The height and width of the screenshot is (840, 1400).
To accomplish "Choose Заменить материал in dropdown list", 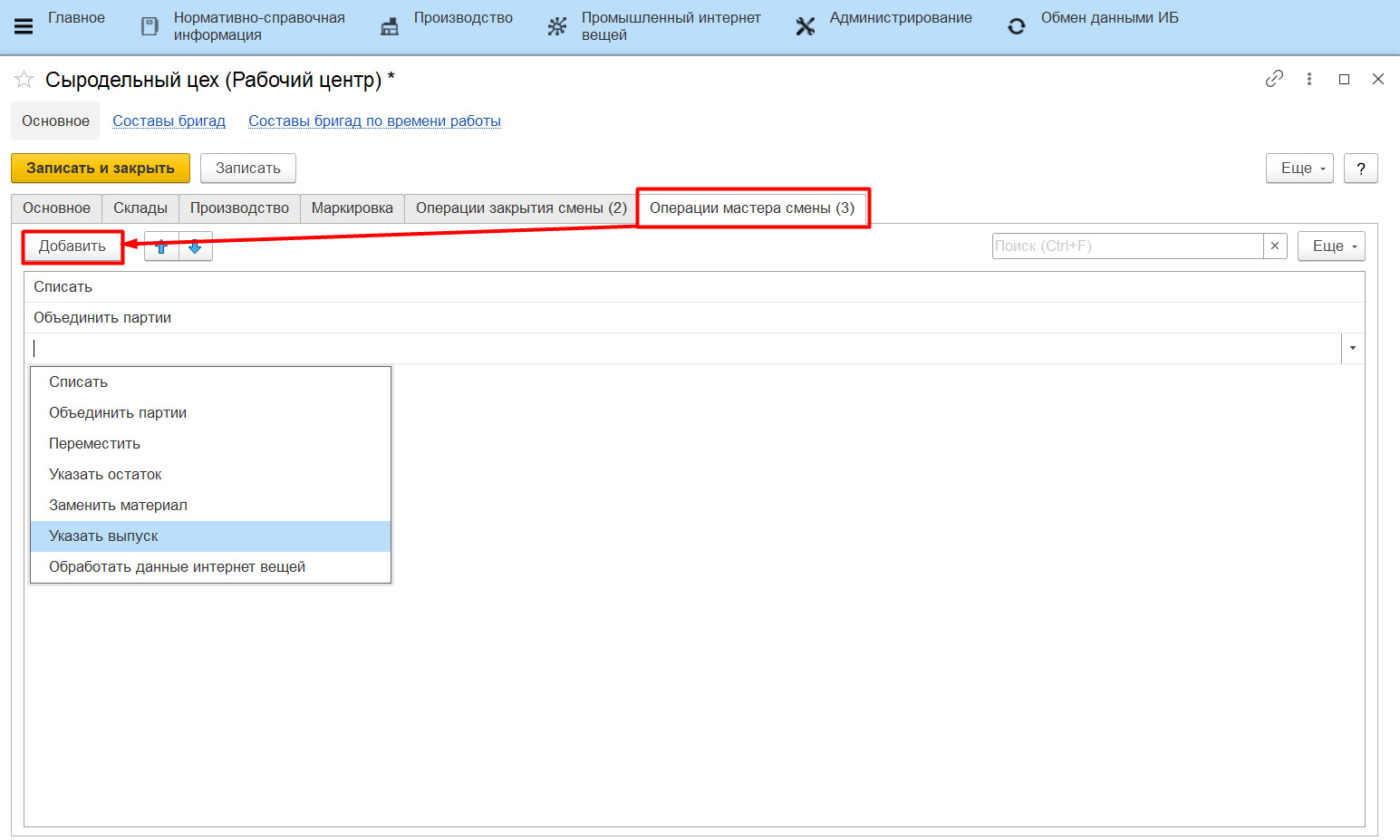I will 118,506.
